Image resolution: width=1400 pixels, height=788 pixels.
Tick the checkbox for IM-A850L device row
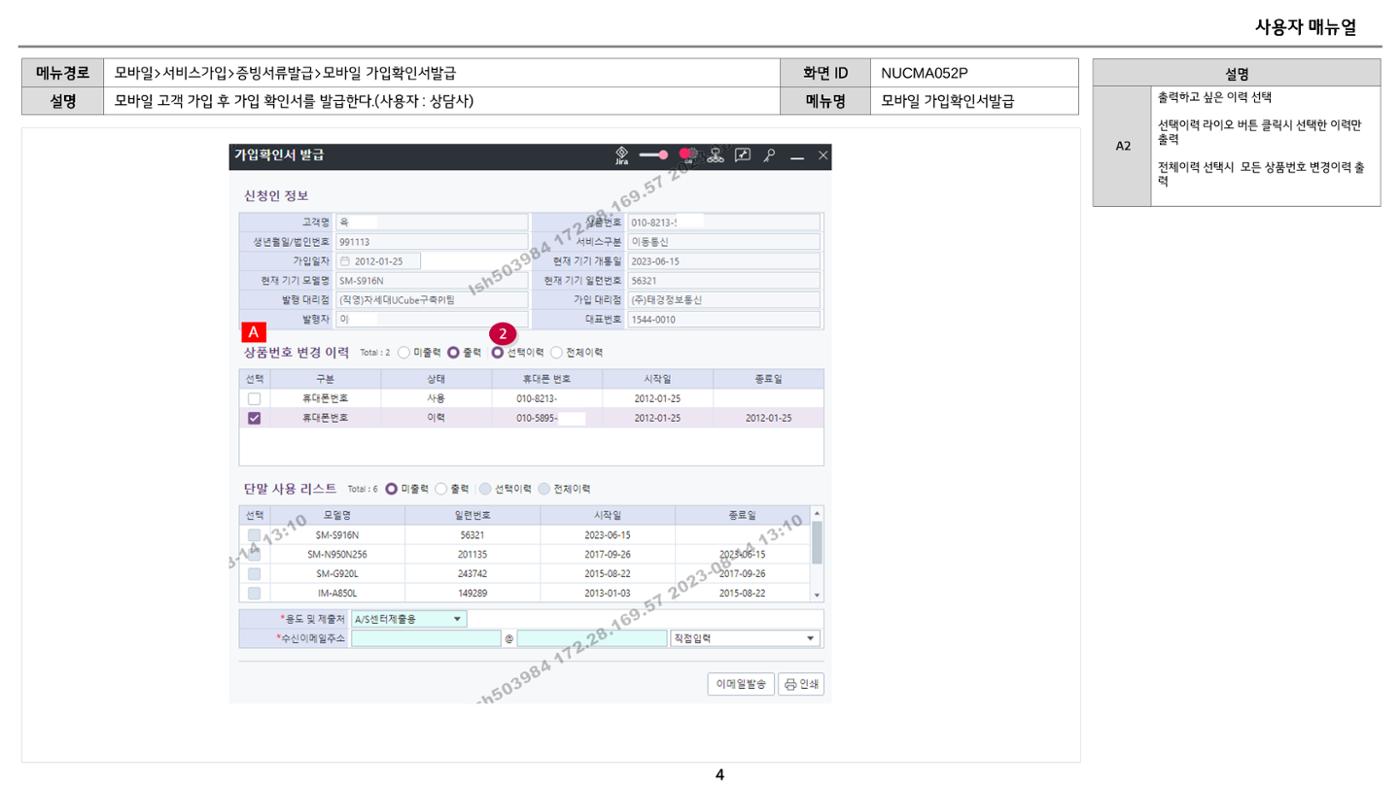tap(254, 593)
